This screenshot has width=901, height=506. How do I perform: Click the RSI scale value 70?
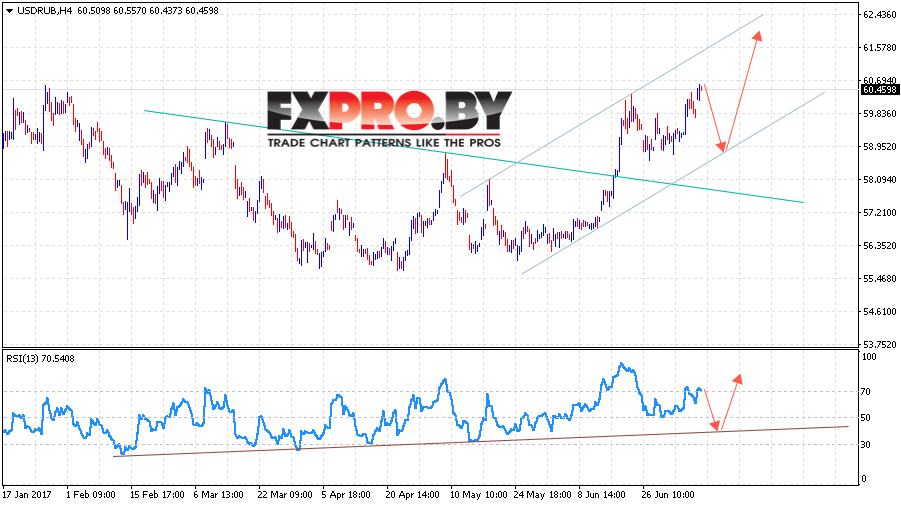[x=867, y=392]
